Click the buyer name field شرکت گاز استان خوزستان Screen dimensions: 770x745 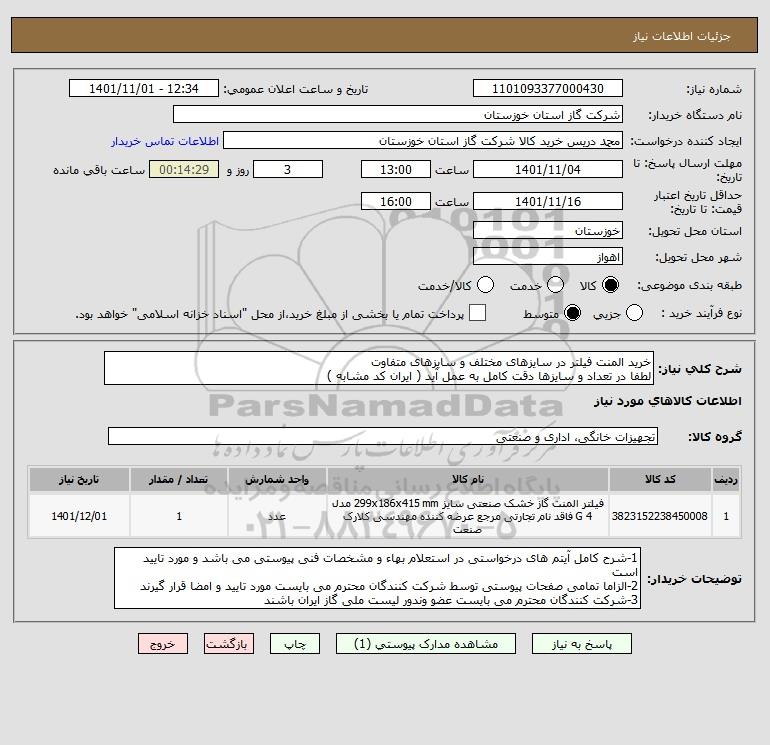coord(398,114)
